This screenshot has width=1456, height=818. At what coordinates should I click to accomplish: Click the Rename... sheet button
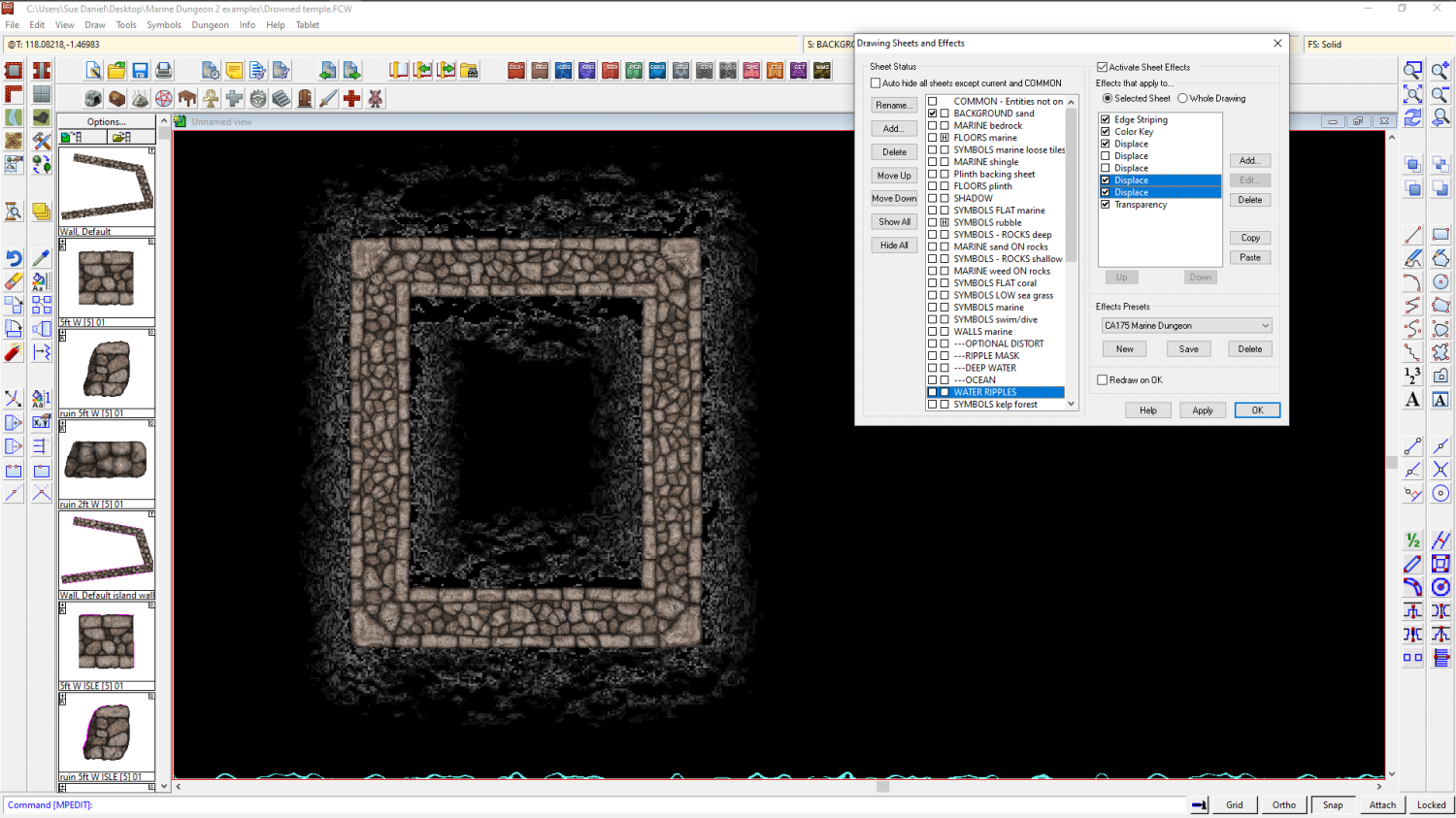[894, 105]
